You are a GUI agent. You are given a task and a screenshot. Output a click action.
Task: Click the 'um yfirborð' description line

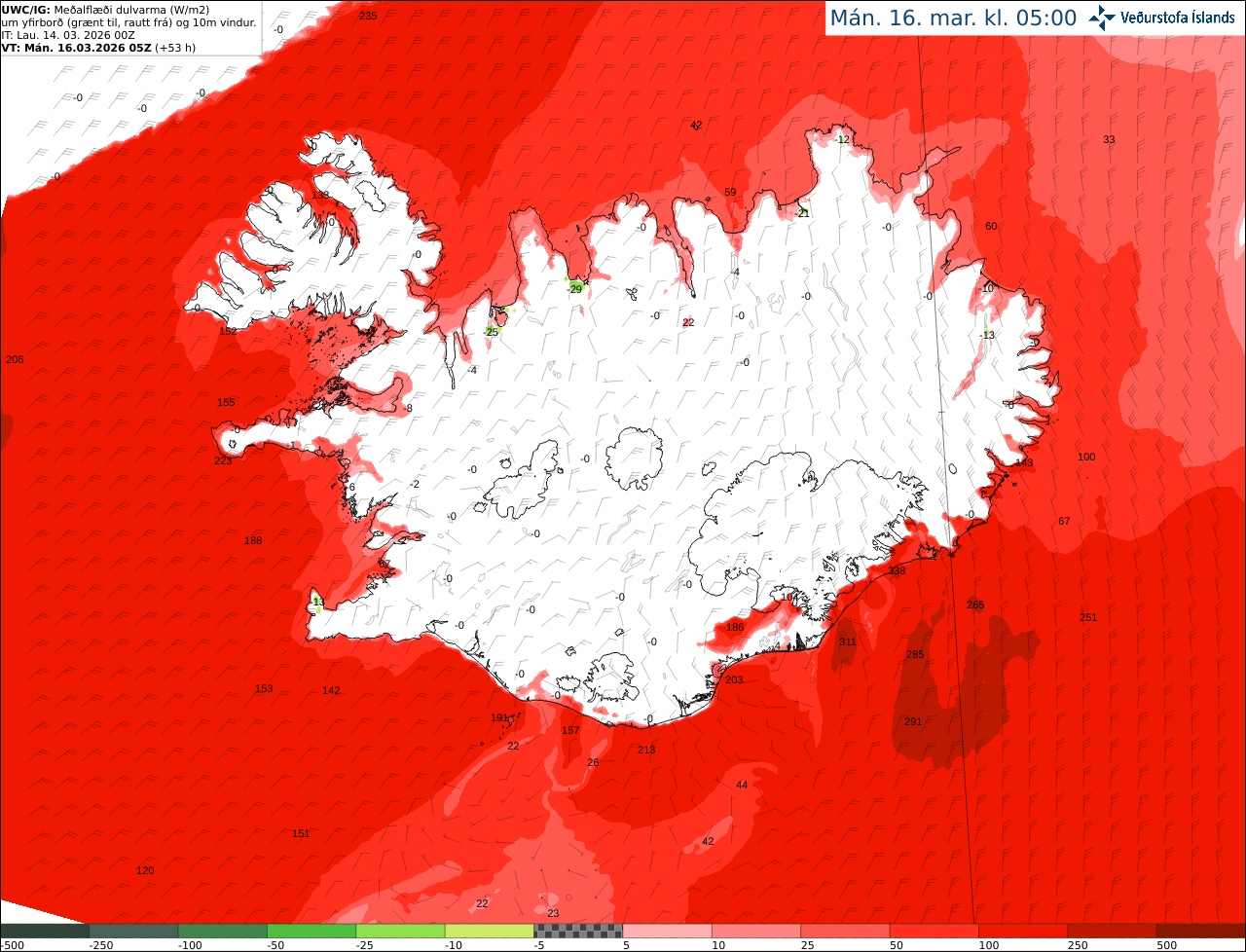click(128, 22)
